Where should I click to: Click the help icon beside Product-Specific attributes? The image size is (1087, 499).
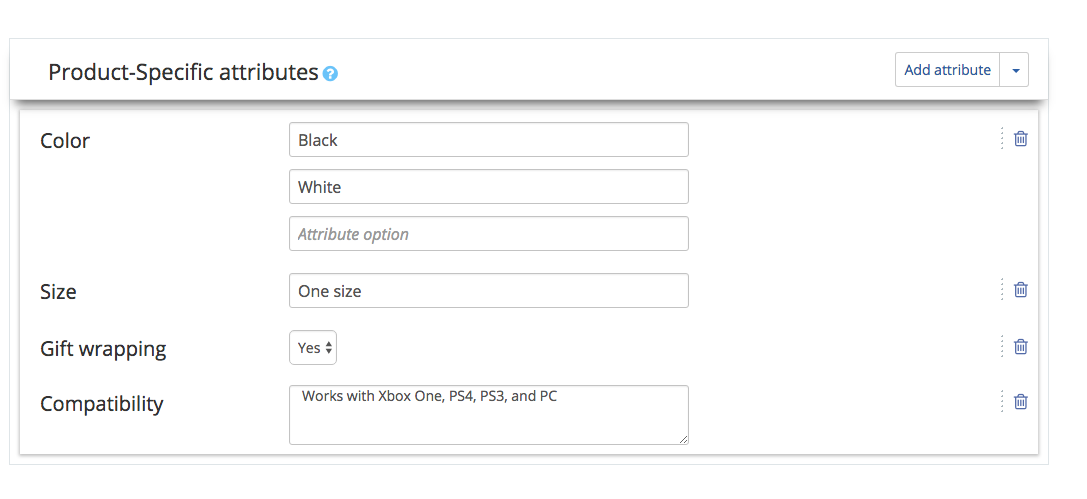(331, 74)
